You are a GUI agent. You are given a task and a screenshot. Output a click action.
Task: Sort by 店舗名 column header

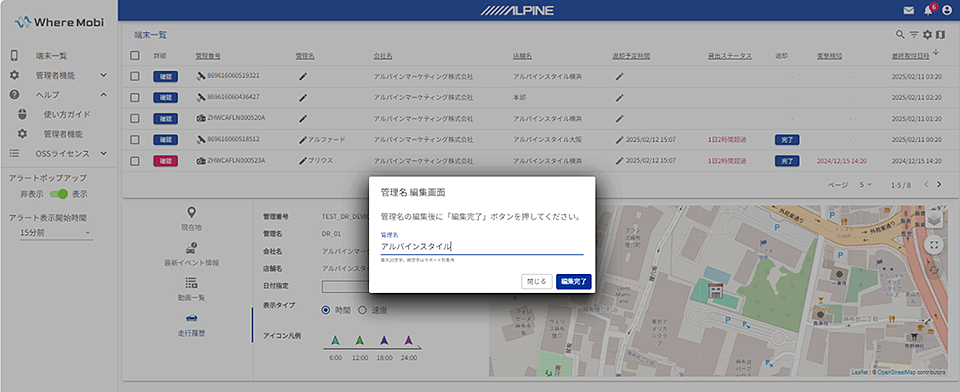522,56
